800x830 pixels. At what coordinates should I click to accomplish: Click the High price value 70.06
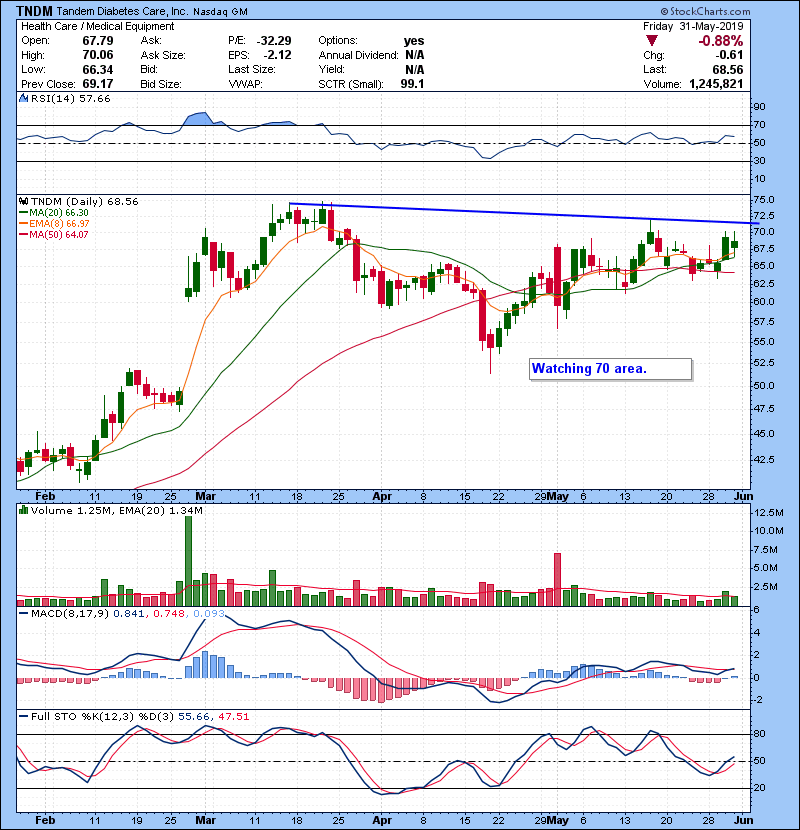click(x=97, y=55)
